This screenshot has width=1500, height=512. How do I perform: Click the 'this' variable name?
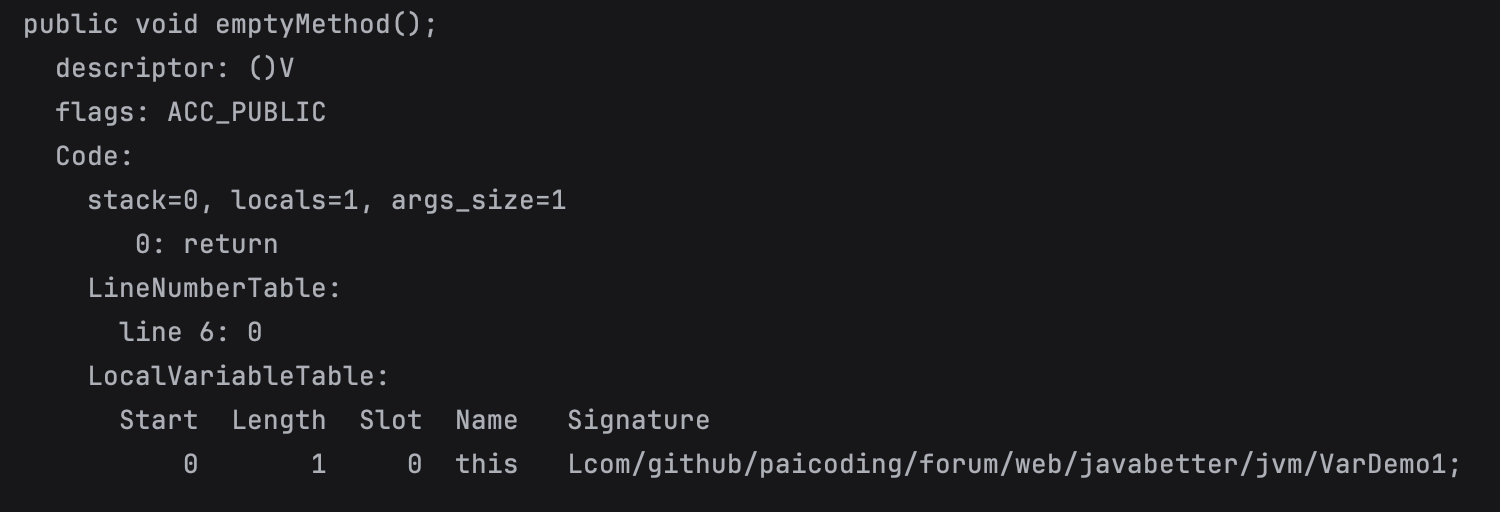coord(487,465)
